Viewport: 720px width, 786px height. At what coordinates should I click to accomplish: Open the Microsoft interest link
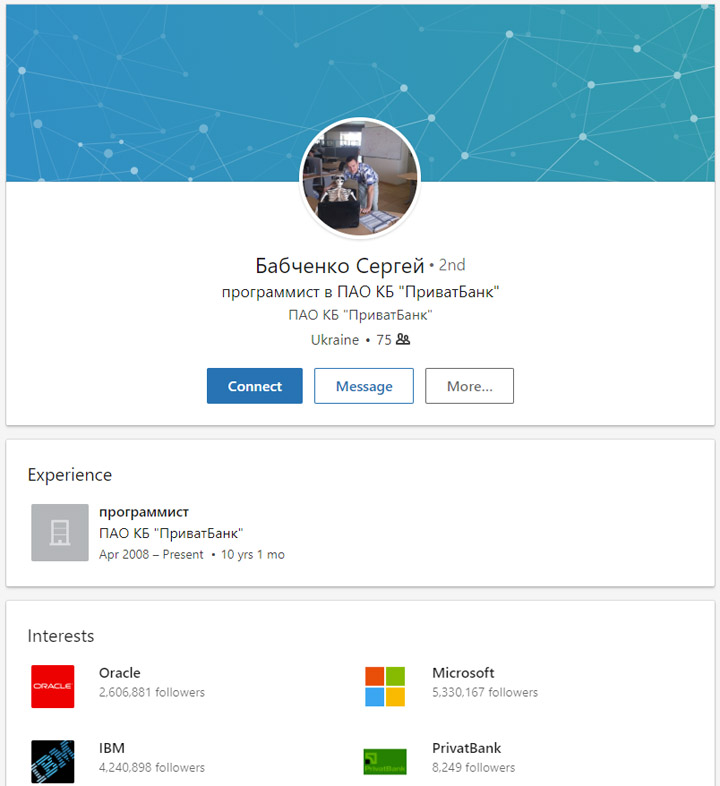point(463,673)
